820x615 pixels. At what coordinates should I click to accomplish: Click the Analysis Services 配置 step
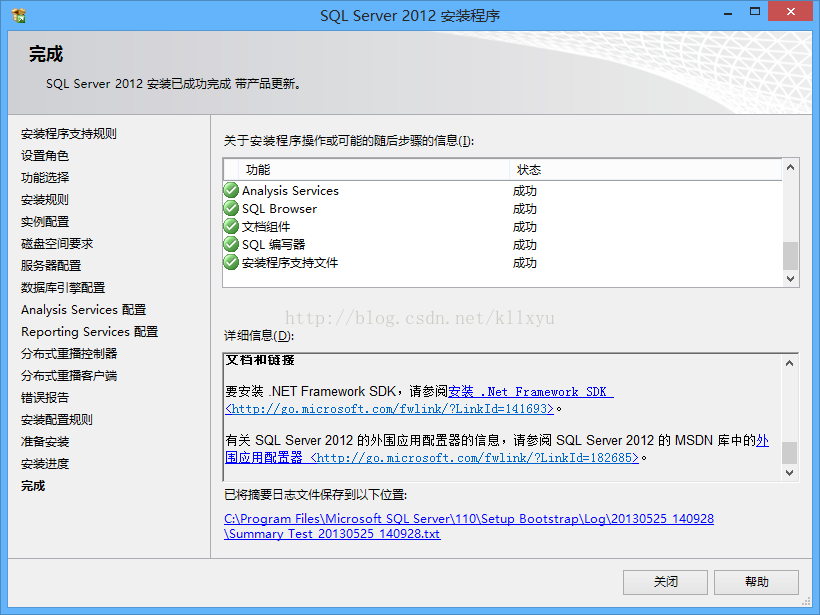(x=84, y=310)
